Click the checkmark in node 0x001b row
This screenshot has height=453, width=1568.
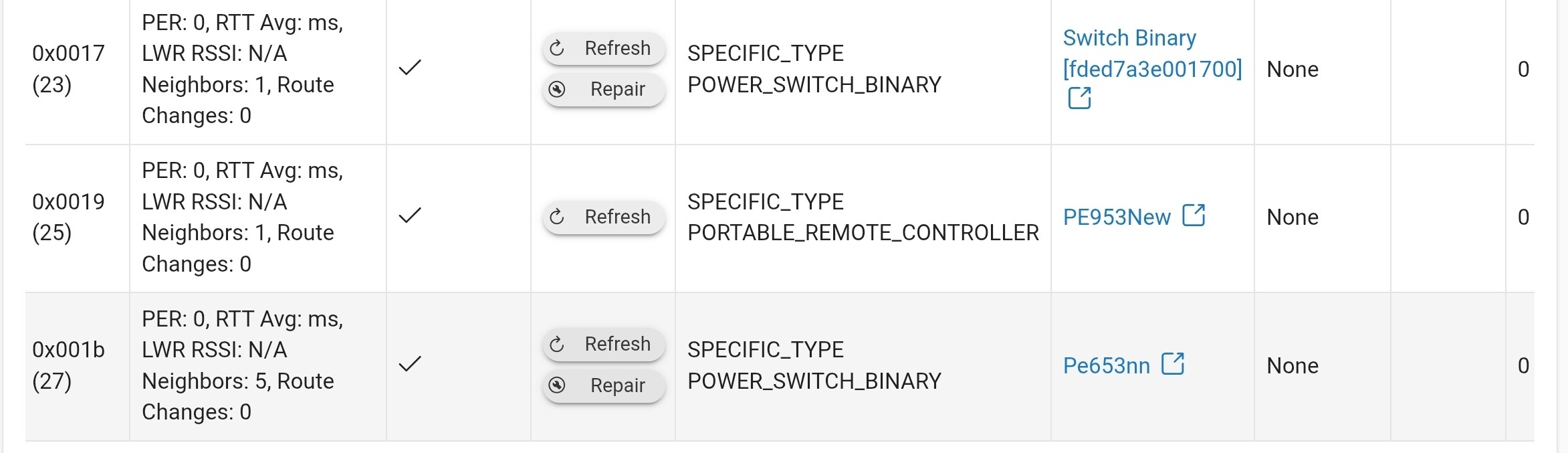[x=410, y=364]
